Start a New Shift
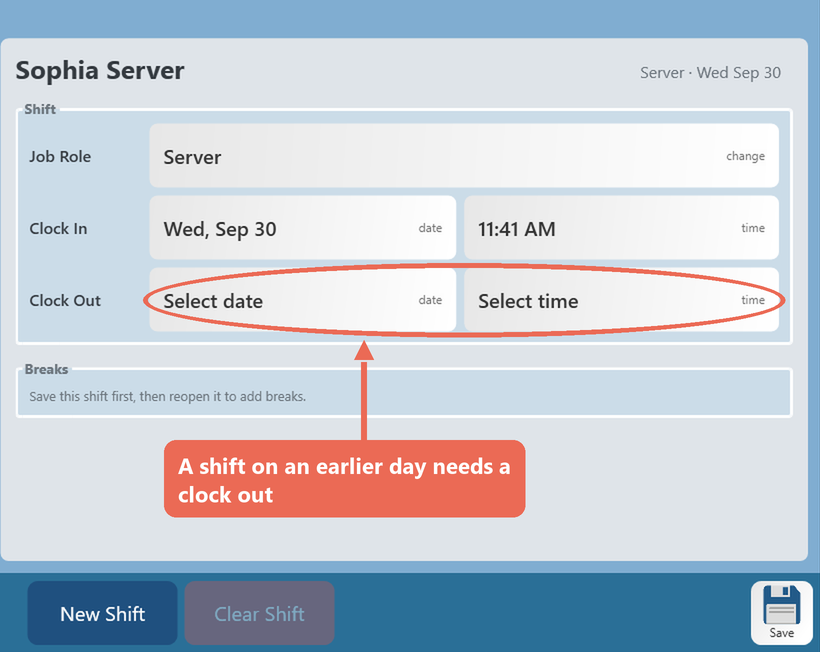Image resolution: width=820 pixels, height=652 pixels. click(x=102, y=613)
